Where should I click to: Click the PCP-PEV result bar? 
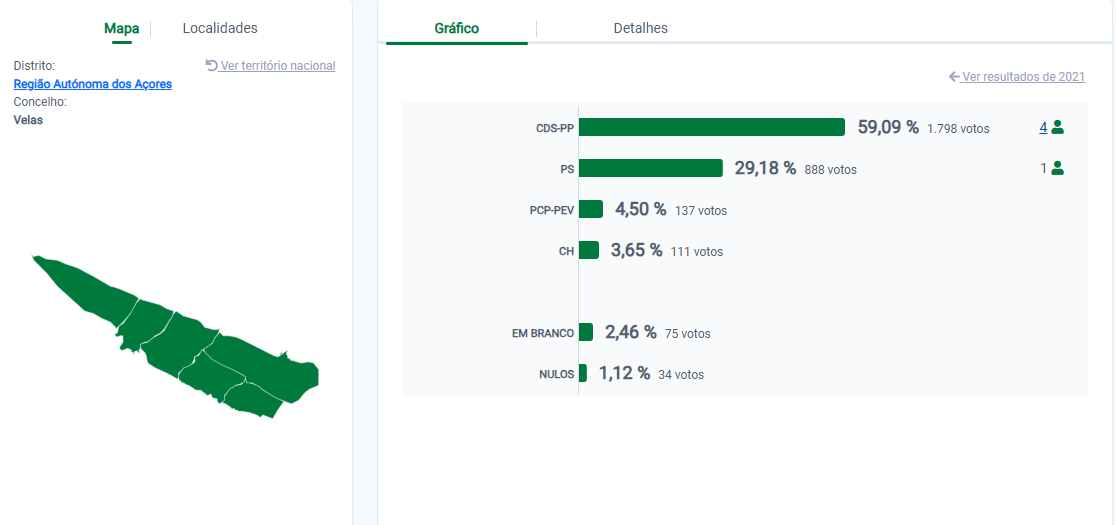coord(590,209)
